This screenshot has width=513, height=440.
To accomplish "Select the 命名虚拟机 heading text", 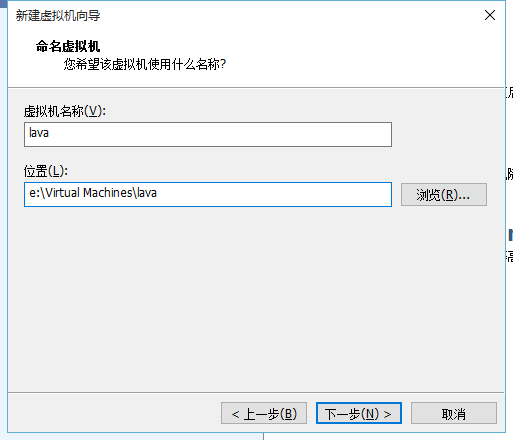I will tap(68, 46).
